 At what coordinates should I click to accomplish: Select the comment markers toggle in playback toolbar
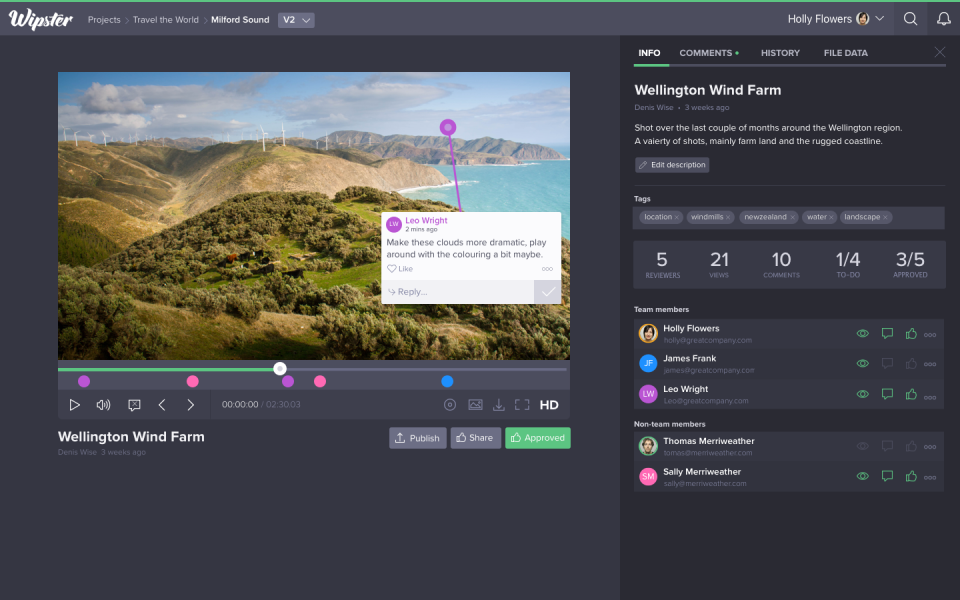click(x=134, y=405)
